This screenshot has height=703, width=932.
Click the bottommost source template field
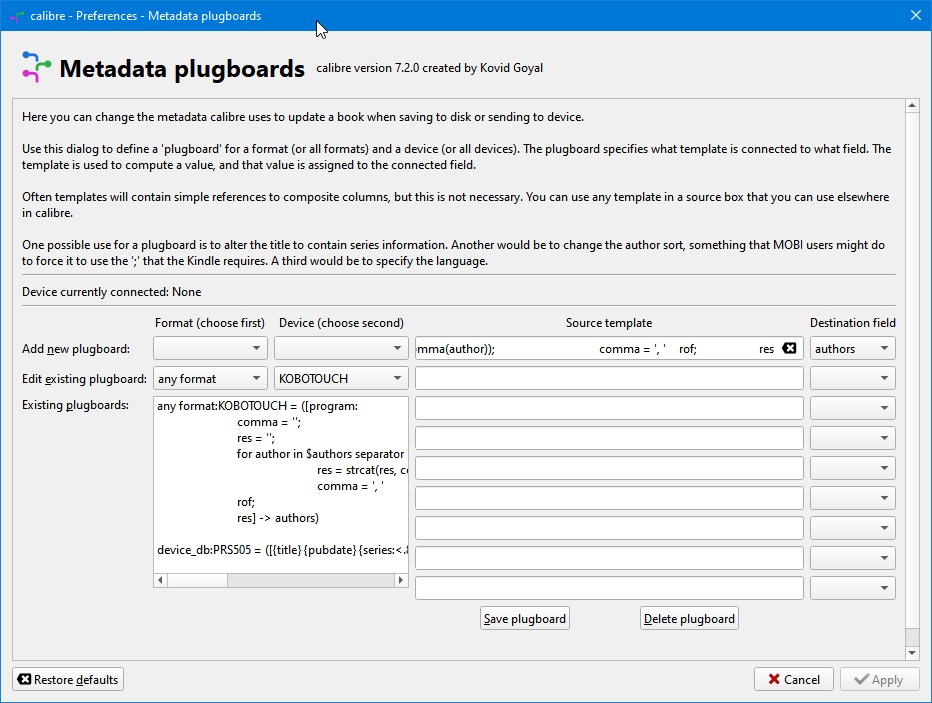click(609, 588)
